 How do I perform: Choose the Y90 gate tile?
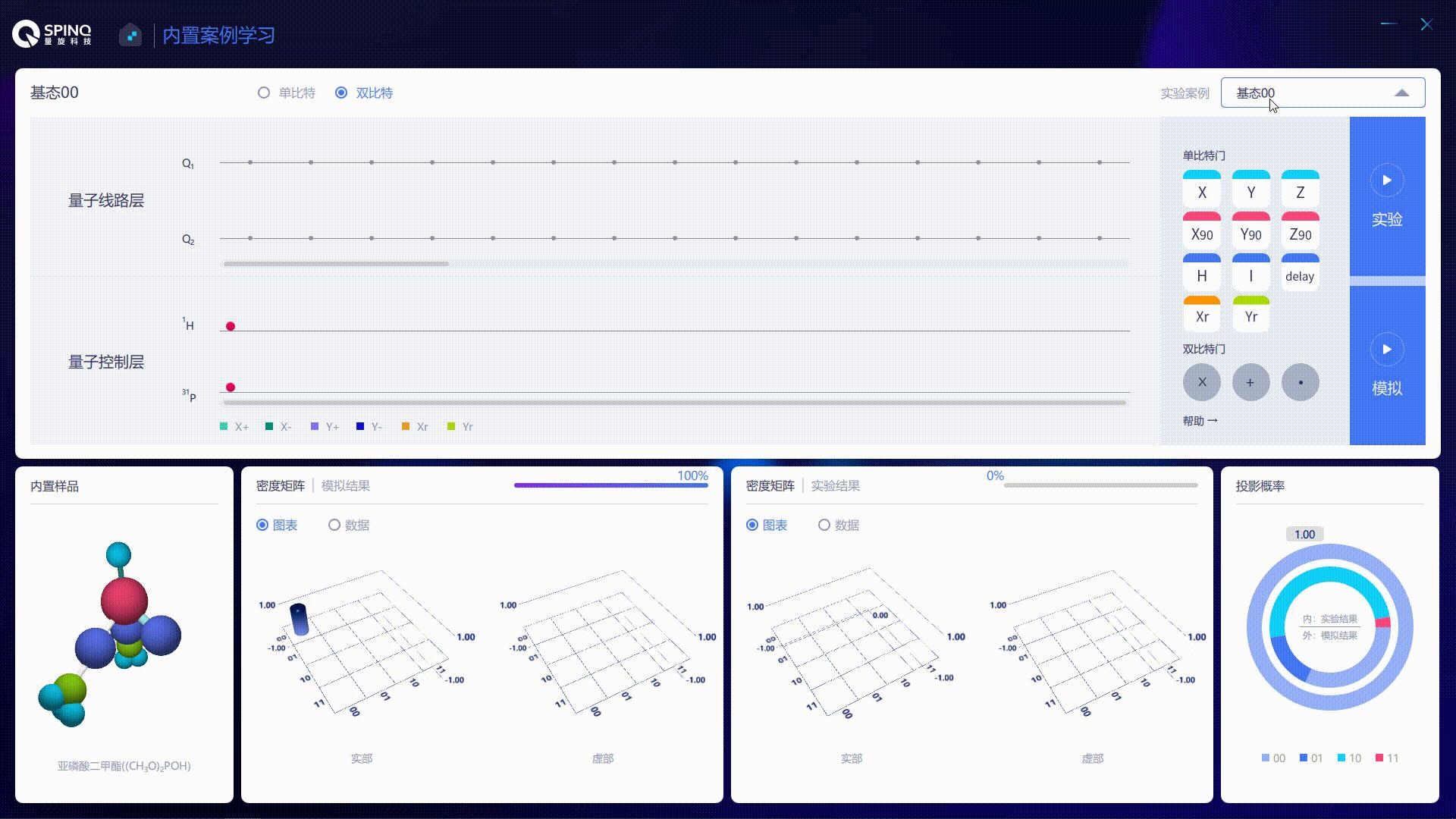[1251, 234]
